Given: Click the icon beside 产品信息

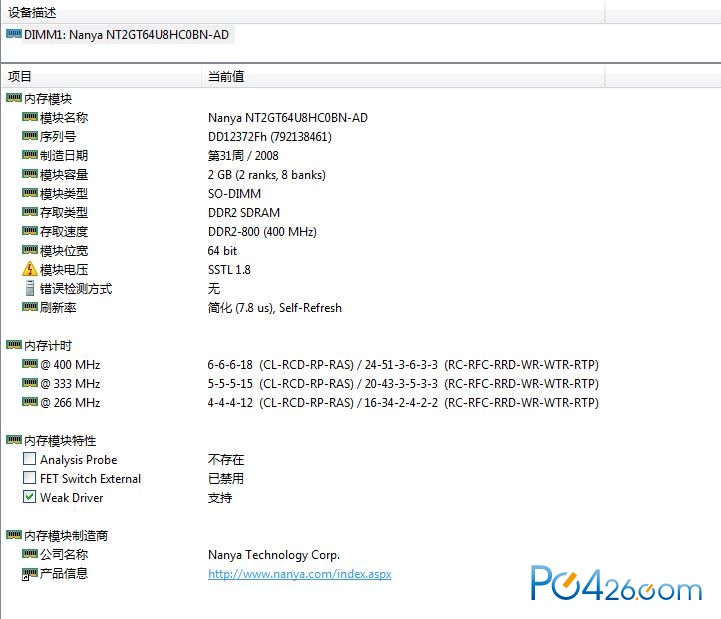Looking at the screenshot, I should pyautogui.click(x=30, y=573).
